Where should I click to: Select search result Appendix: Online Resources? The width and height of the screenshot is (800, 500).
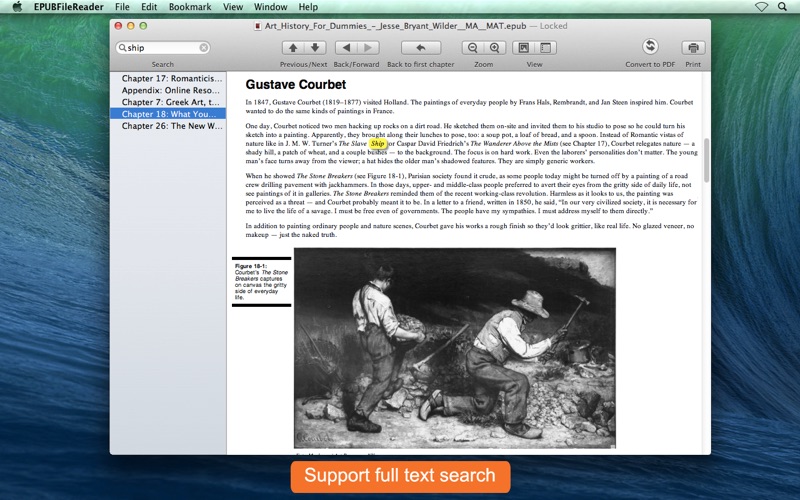pos(168,90)
